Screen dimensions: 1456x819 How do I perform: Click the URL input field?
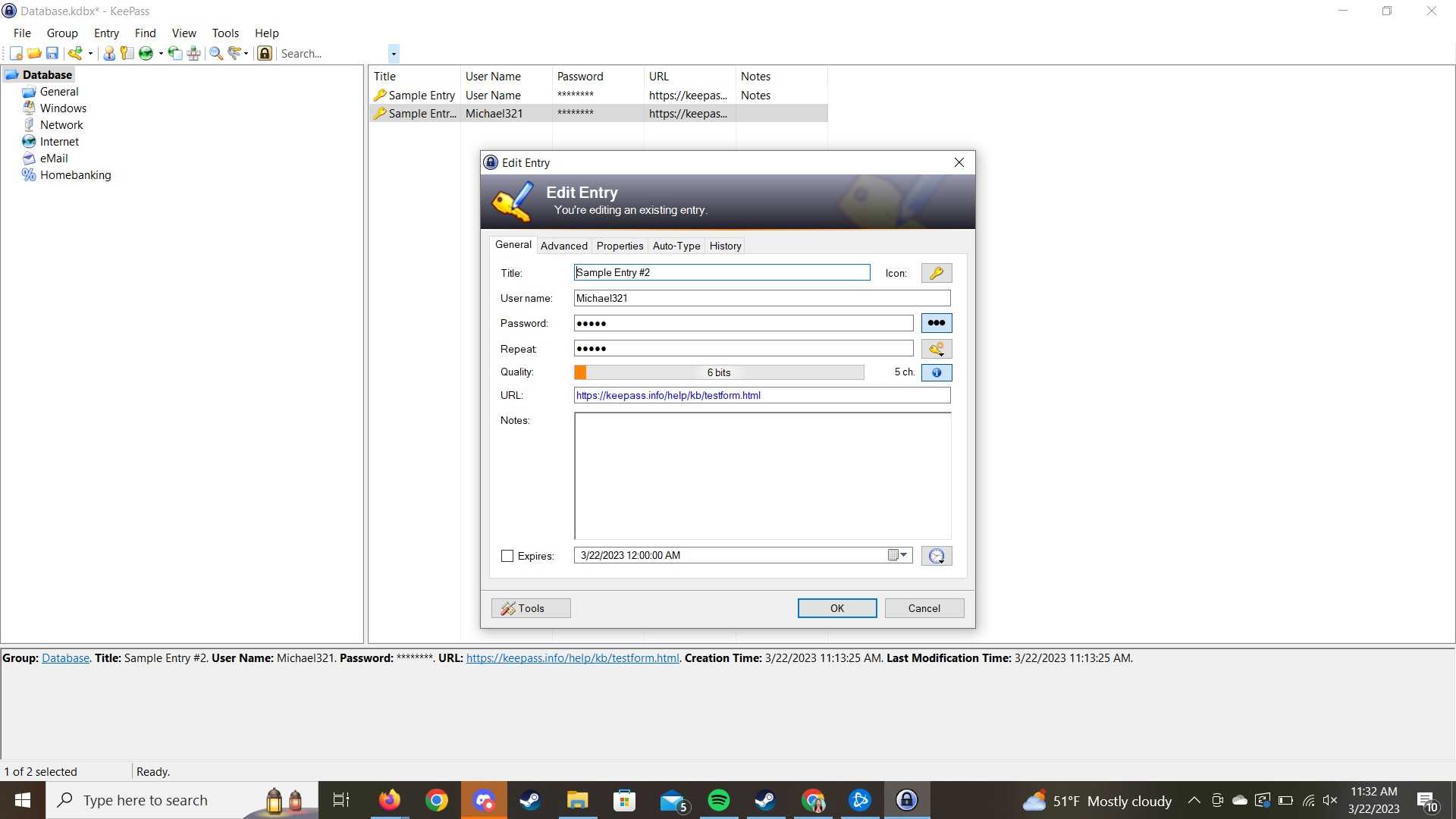[x=762, y=395]
